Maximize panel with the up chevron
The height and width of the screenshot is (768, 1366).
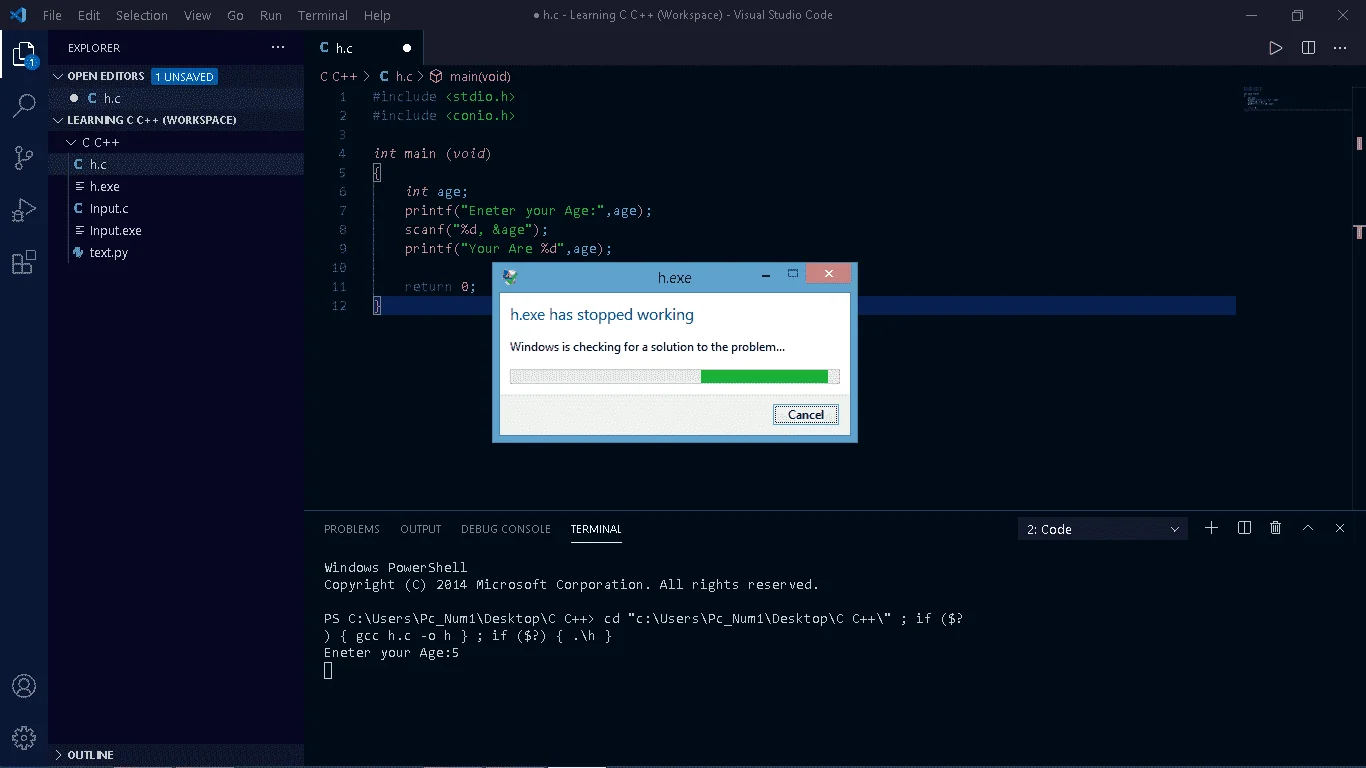[x=1307, y=528]
